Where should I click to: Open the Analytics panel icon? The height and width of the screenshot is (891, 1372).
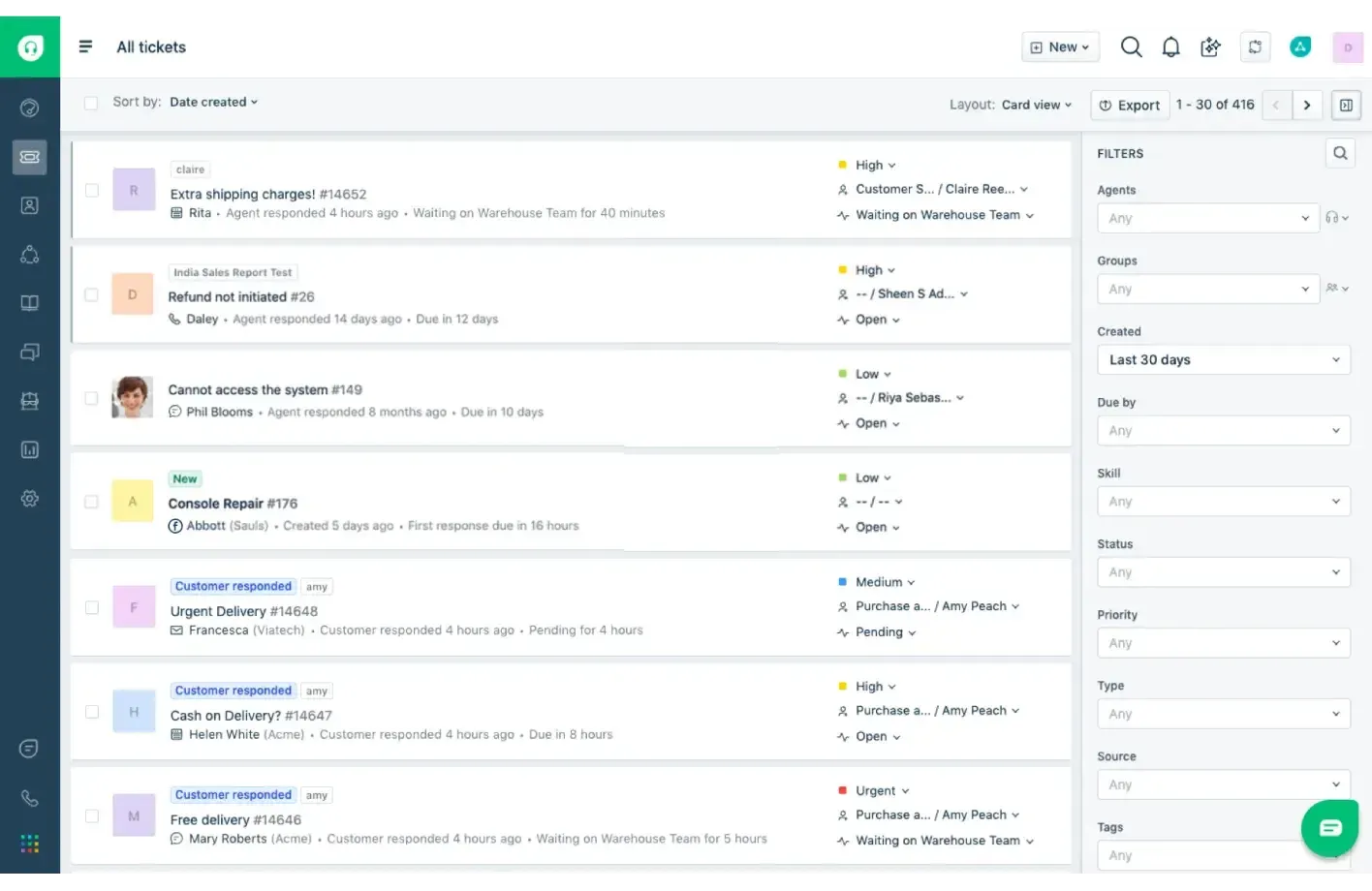(x=29, y=449)
